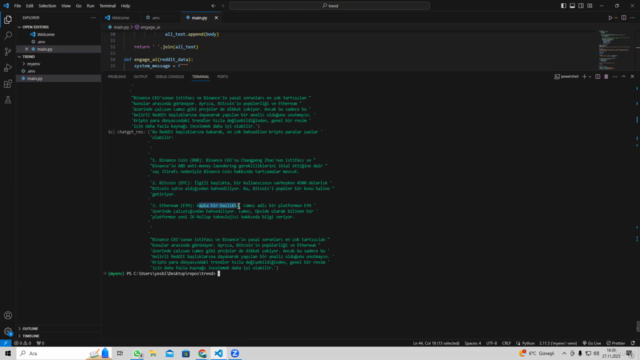
Task: Open the File menu
Action: pyautogui.click(x=17, y=6)
